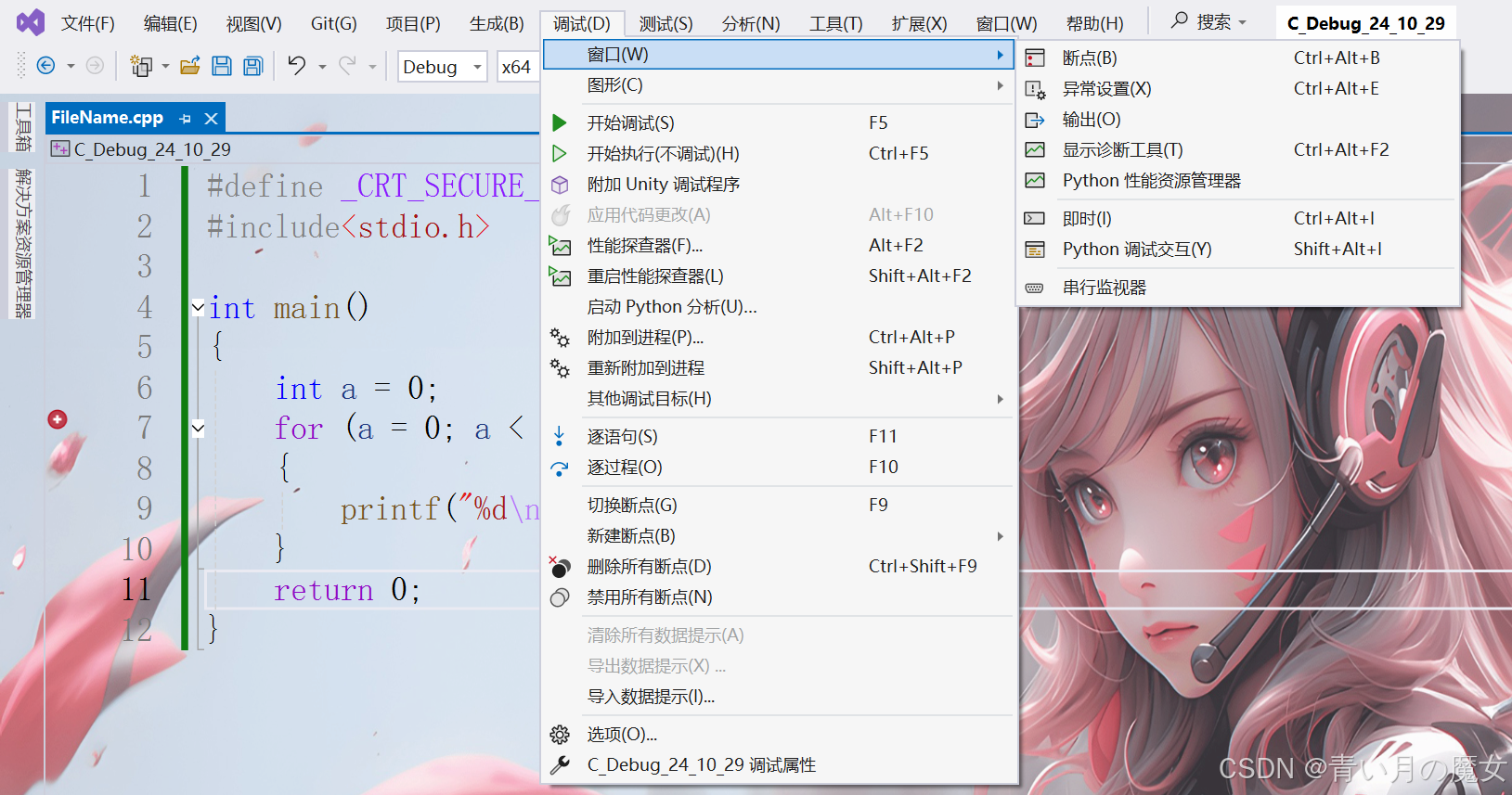This screenshot has height=795, width=1512.
Task: Open the 视图(V) menu
Action: (253, 23)
